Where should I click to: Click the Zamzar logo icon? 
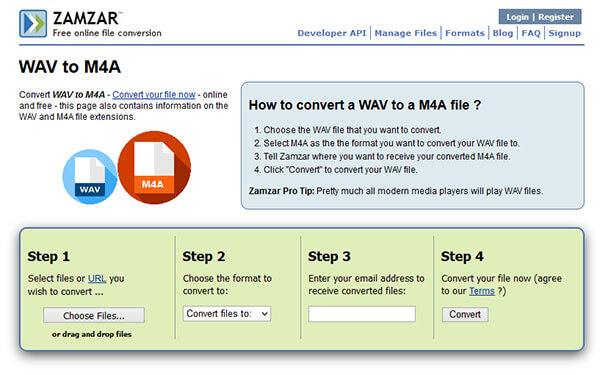(x=33, y=24)
